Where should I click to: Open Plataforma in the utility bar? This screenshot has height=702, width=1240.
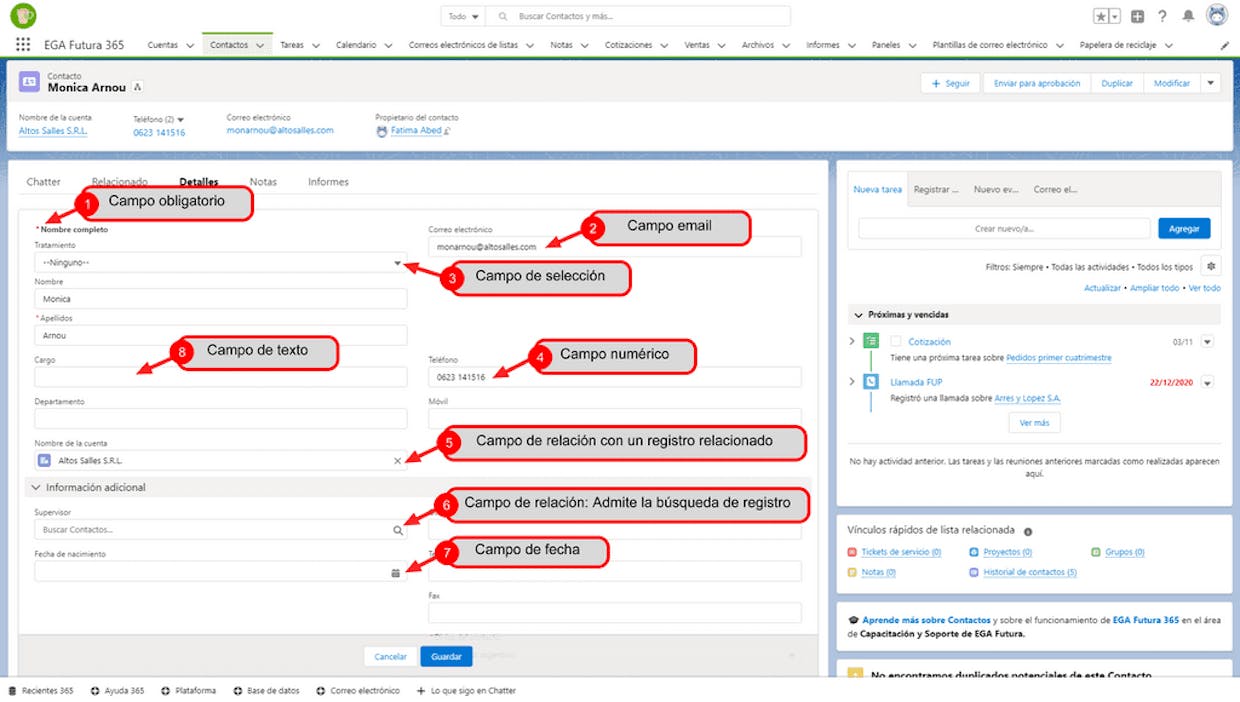(x=187, y=691)
